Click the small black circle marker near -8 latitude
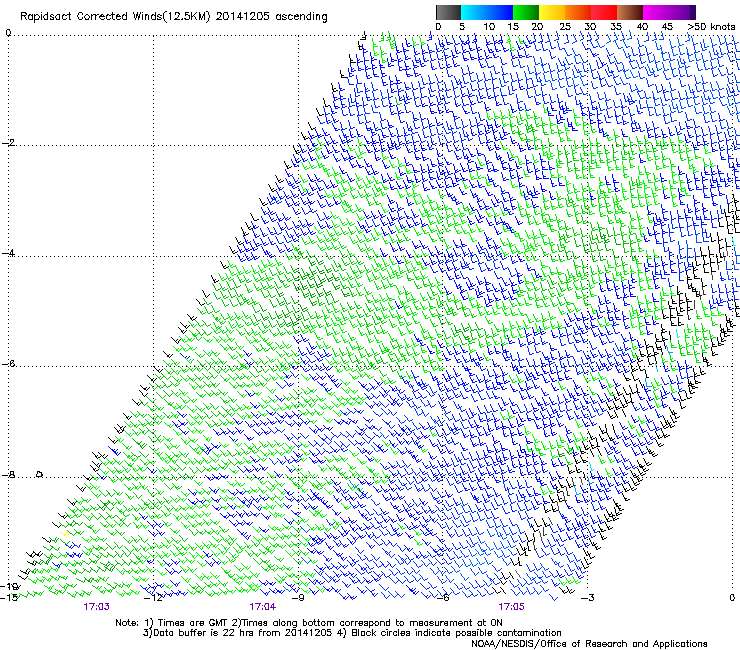740x650 pixels. [40, 474]
